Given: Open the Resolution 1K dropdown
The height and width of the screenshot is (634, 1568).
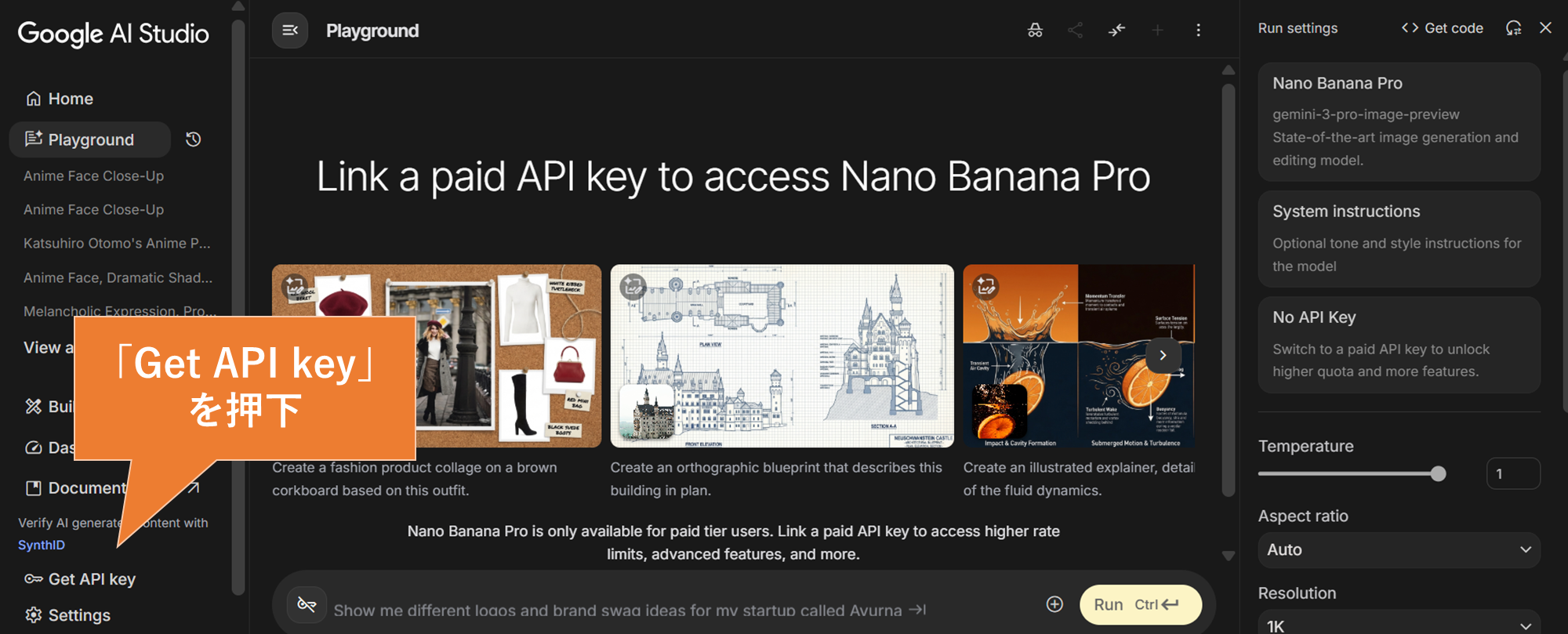Looking at the screenshot, I should click(1399, 625).
